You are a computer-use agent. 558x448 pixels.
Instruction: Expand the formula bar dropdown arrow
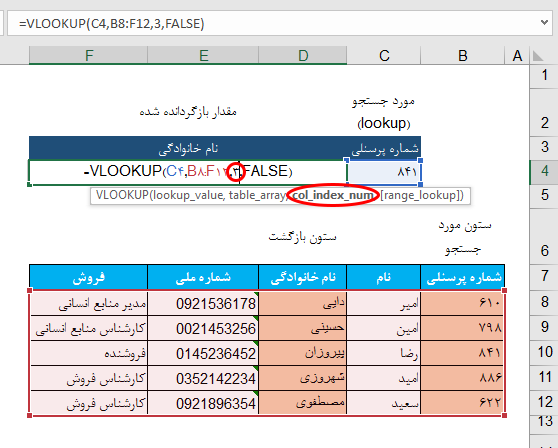pos(544,22)
